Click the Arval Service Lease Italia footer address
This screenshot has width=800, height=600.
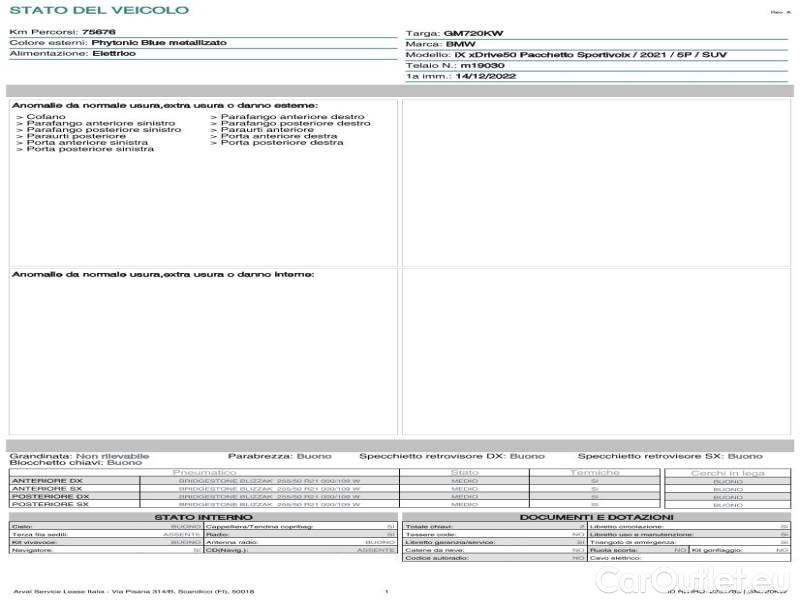(x=134, y=592)
